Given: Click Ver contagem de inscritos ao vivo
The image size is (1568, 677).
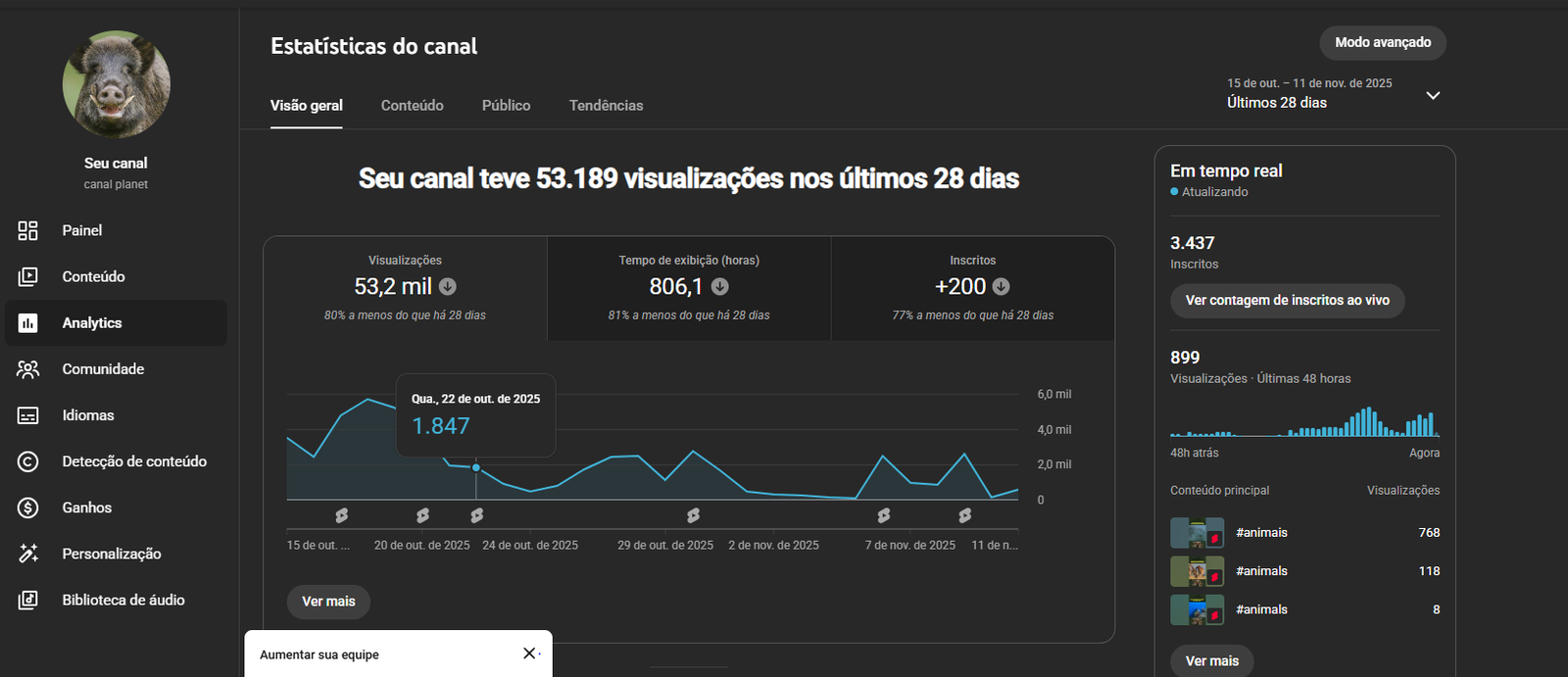Looking at the screenshot, I should click(x=1287, y=301).
